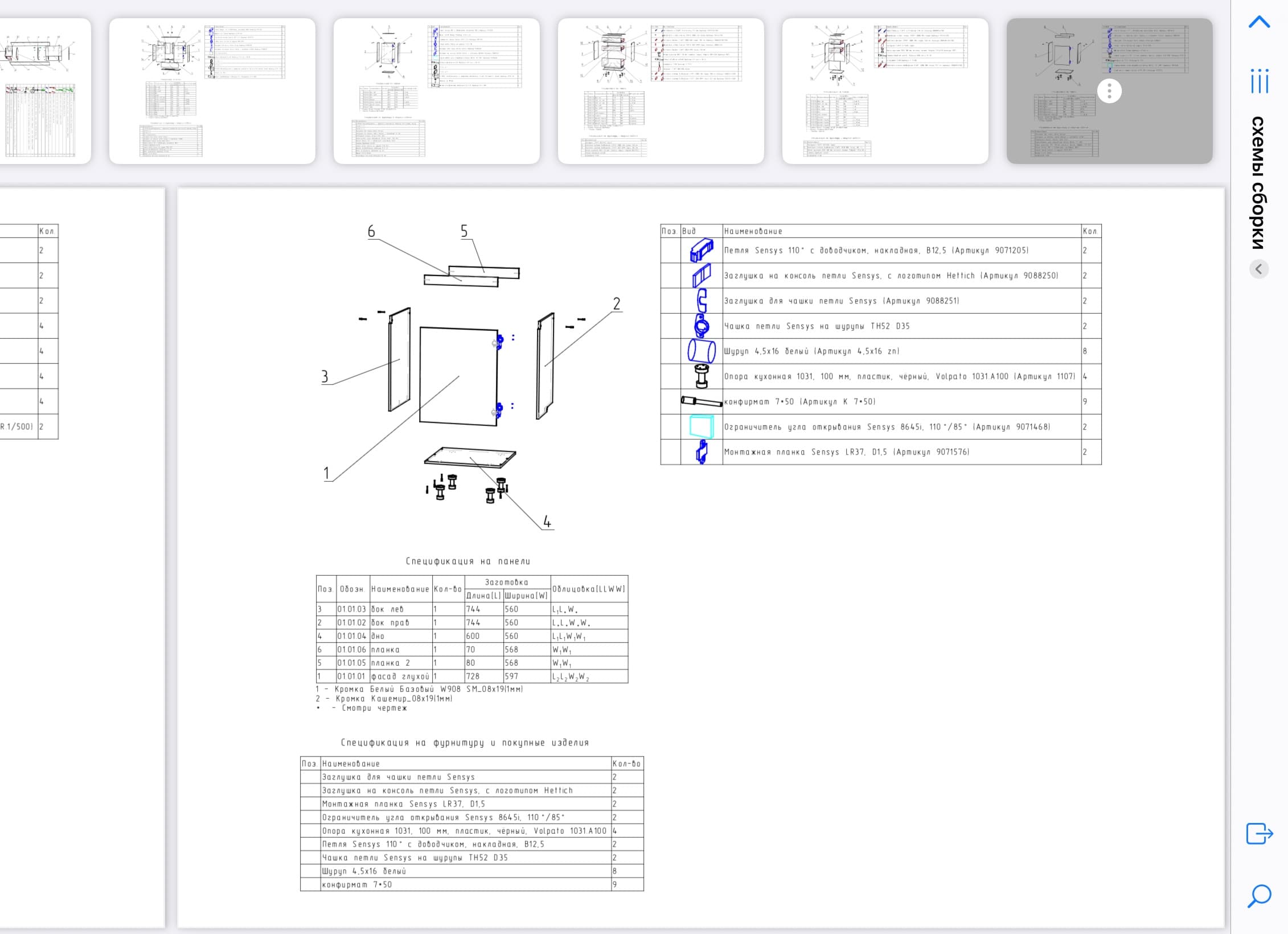The image size is (1288, 934).
Task: Click the "Кол-во" header in bottom hardware table
Action: (x=626, y=764)
